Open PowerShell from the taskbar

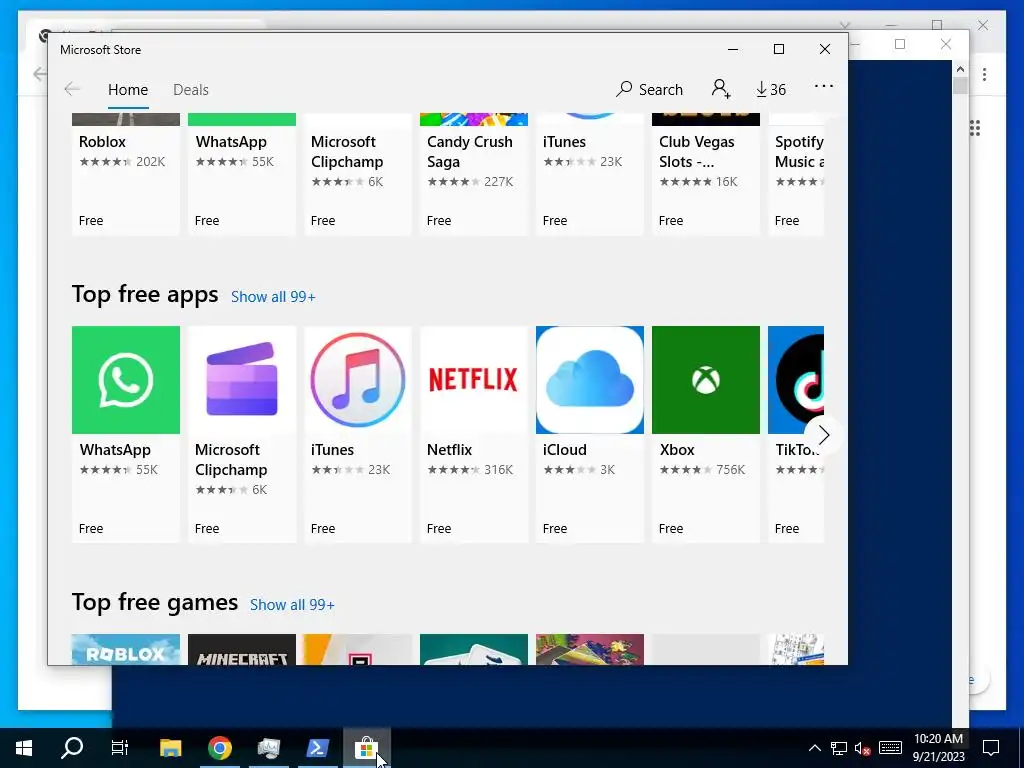tap(317, 748)
